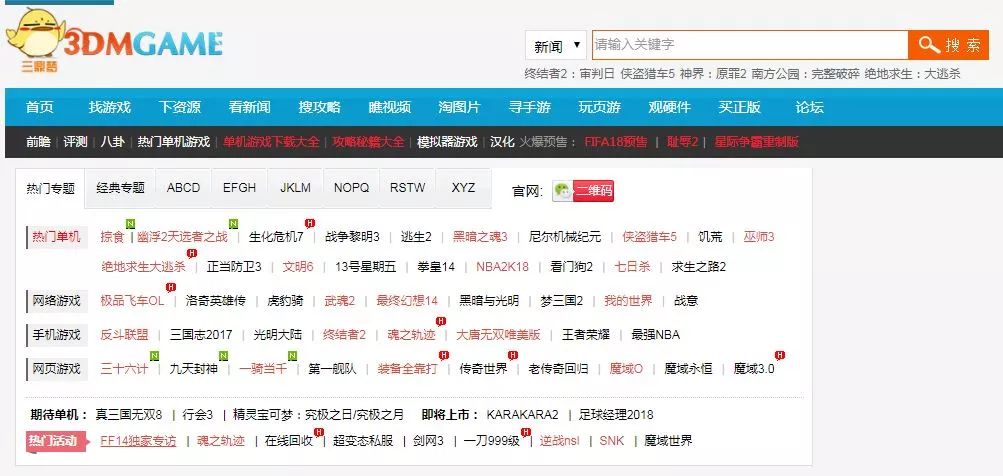Click the 手机游戏 category label

[56, 335]
